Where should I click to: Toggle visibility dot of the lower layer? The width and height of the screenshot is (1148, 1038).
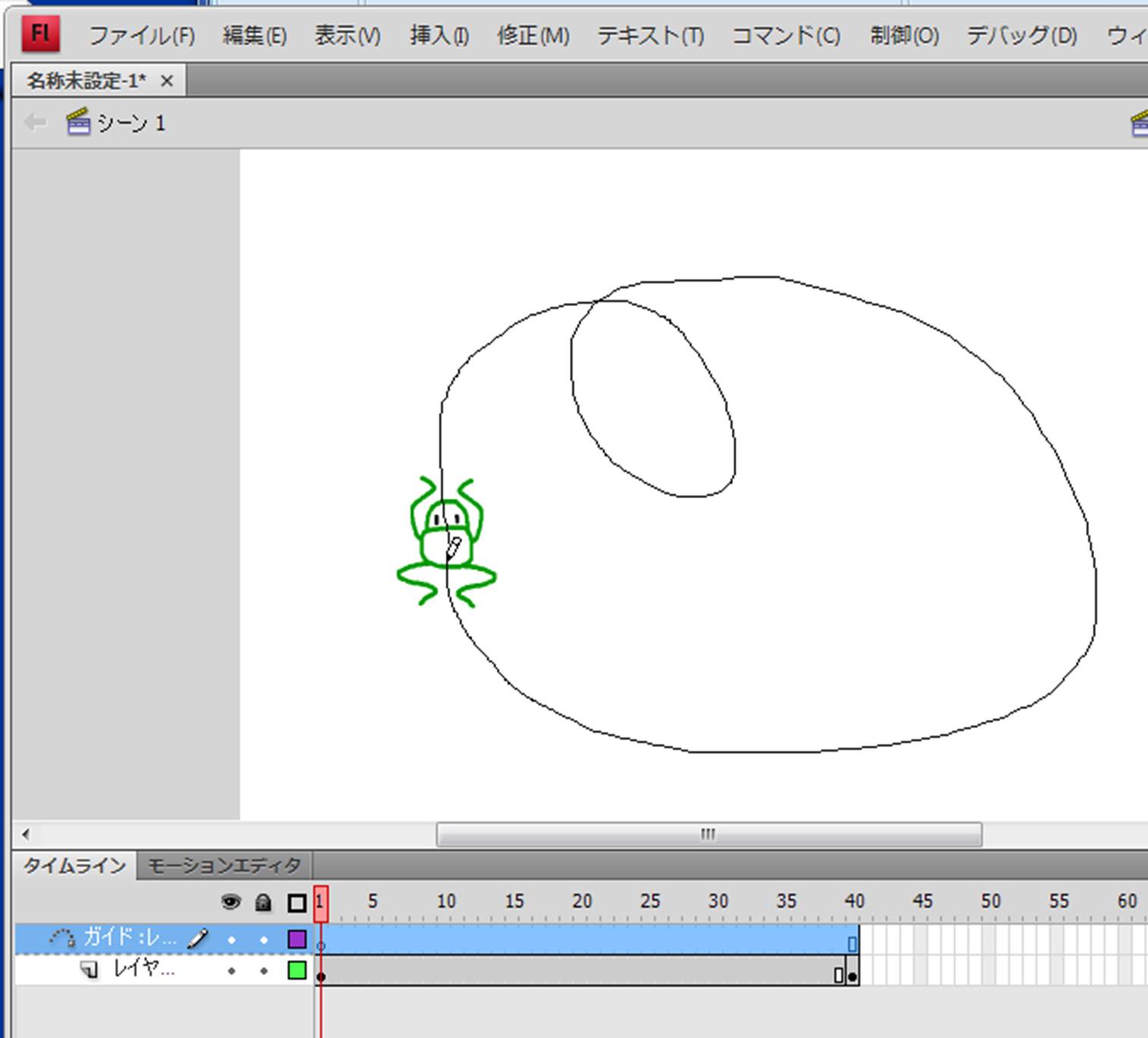pyautogui.click(x=232, y=971)
